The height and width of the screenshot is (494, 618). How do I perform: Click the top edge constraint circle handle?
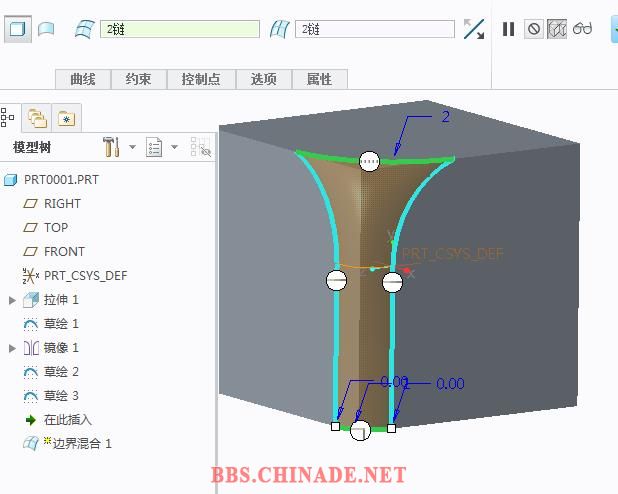pos(370,161)
